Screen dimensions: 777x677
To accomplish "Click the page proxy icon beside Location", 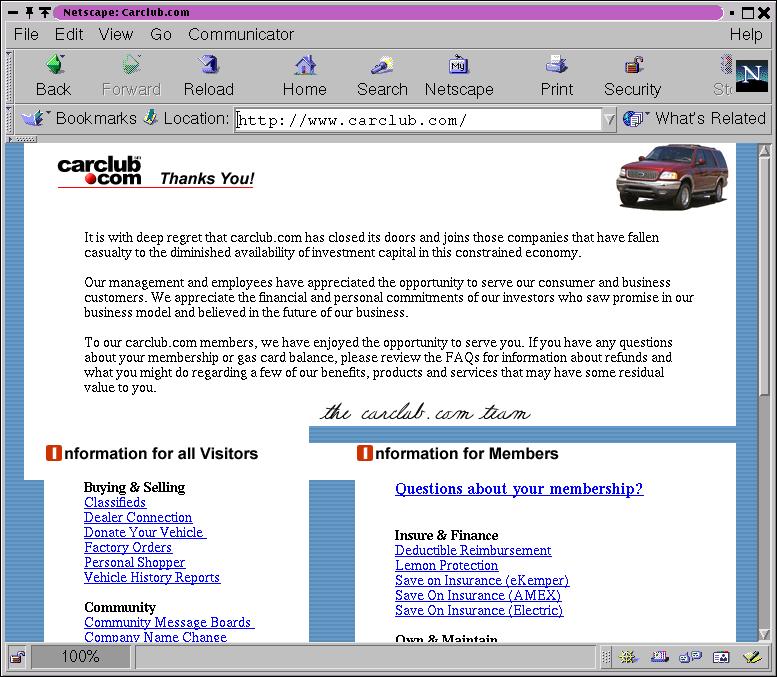I will (x=151, y=118).
